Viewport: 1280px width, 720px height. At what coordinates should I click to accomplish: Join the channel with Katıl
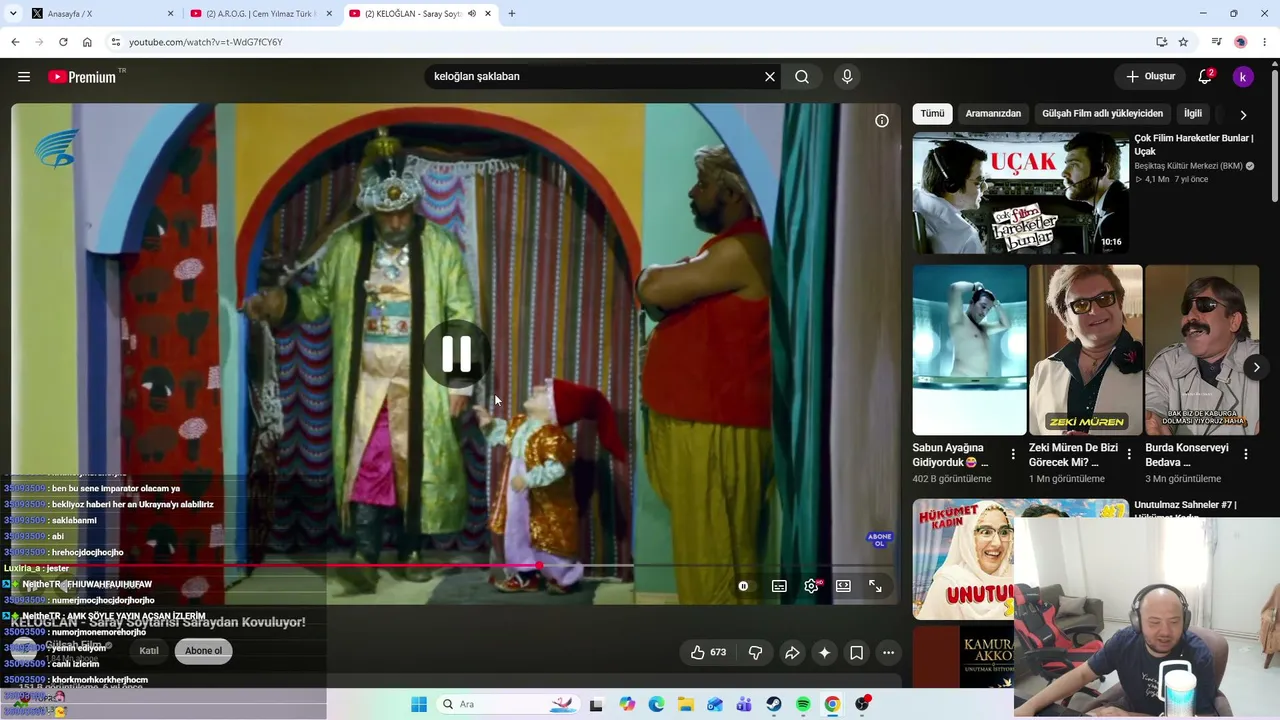coord(149,651)
